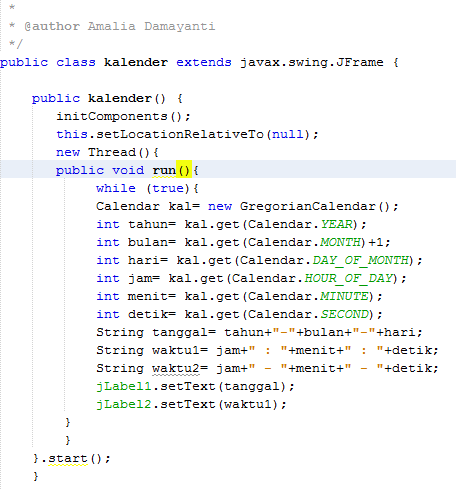This screenshot has width=456, height=490.
Task: Click '(tanggal)' argument of jLabel1.setText
Action: coord(252,387)
